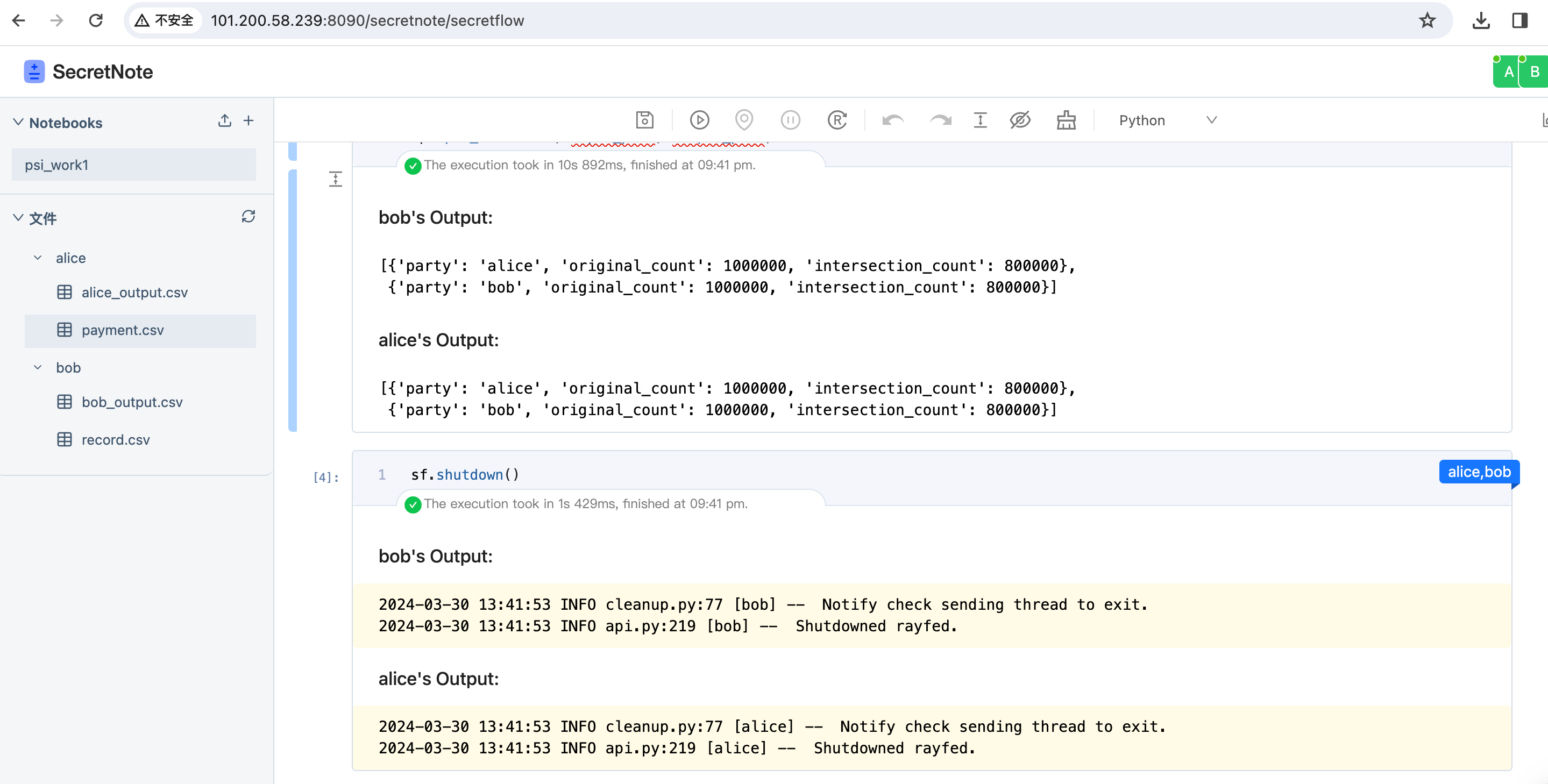Toggle node A status badge
1548x784 pixels.
(x=1507, y=72)
